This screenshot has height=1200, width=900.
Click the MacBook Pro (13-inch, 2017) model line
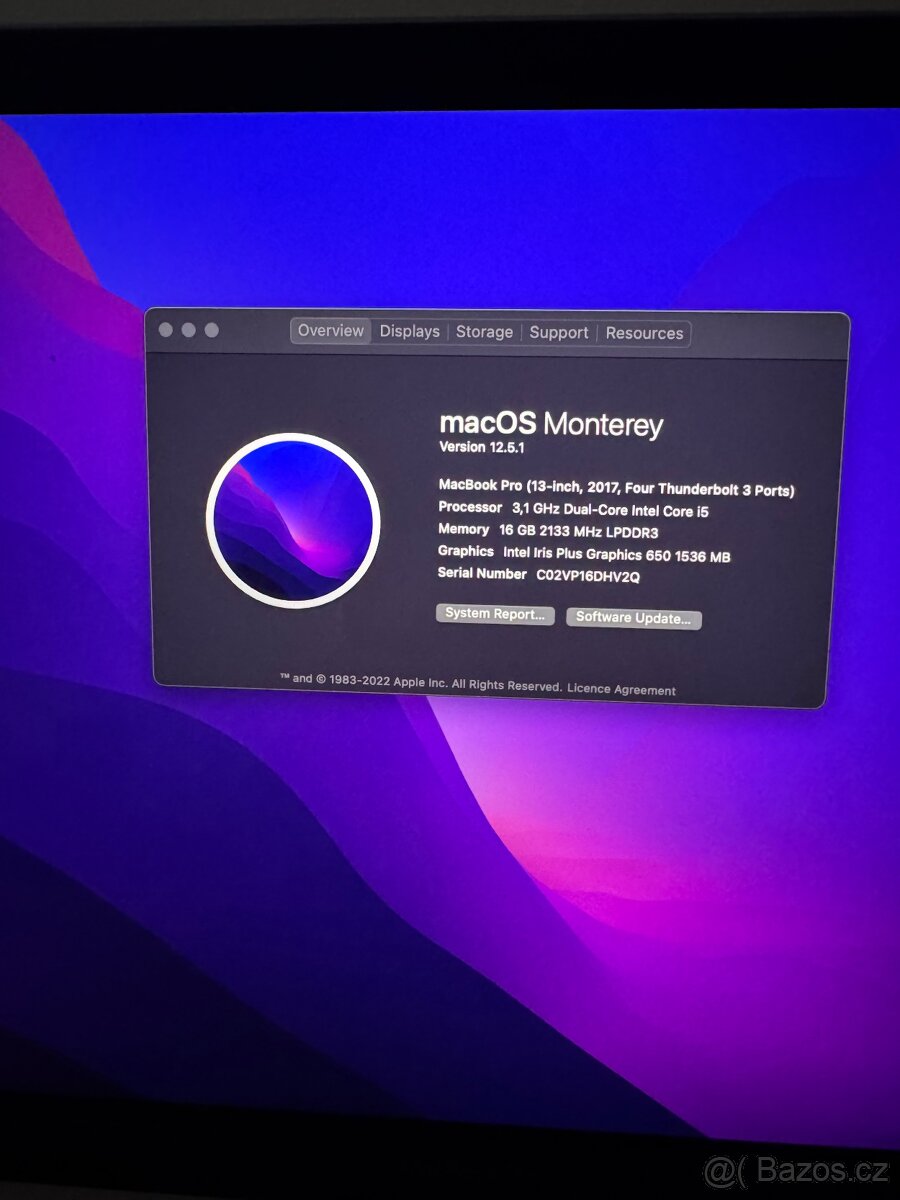(x=617, y=488)
